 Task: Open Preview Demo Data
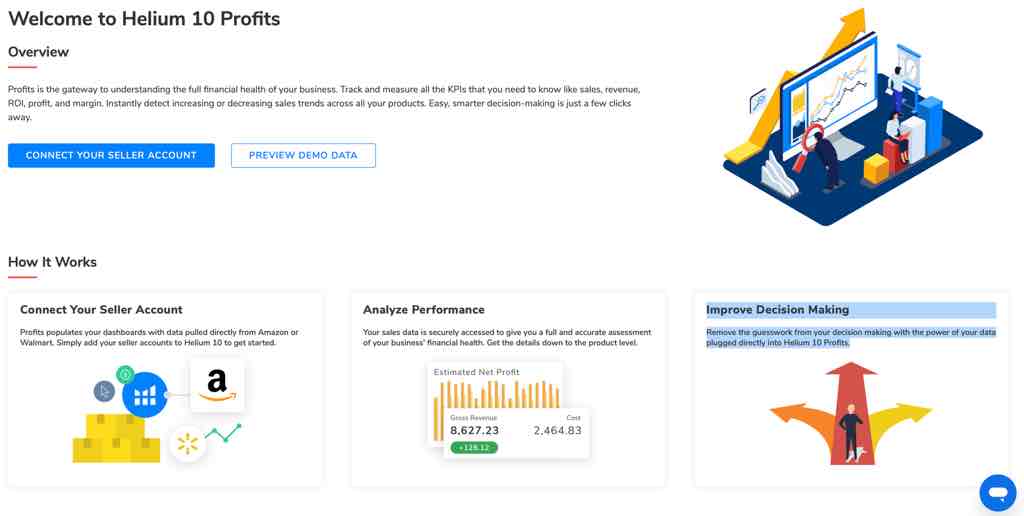pos(303,155)
